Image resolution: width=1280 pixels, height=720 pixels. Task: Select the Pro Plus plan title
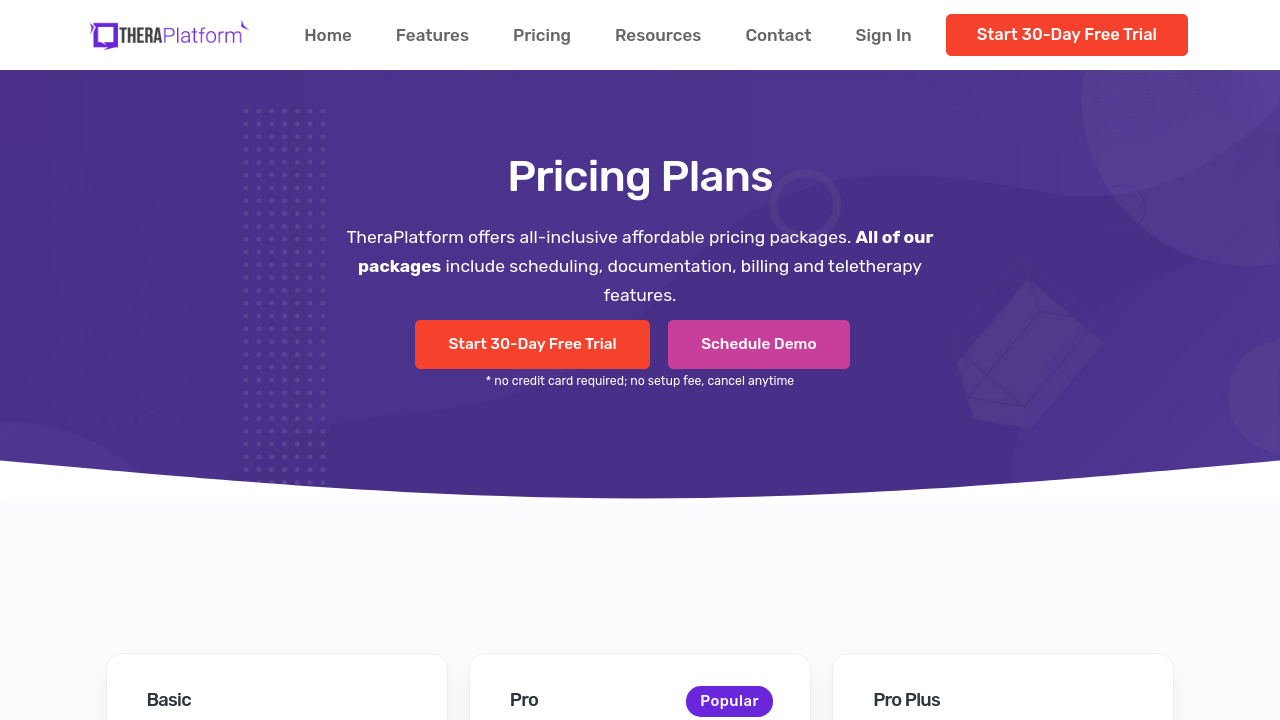tap(906, 700)
